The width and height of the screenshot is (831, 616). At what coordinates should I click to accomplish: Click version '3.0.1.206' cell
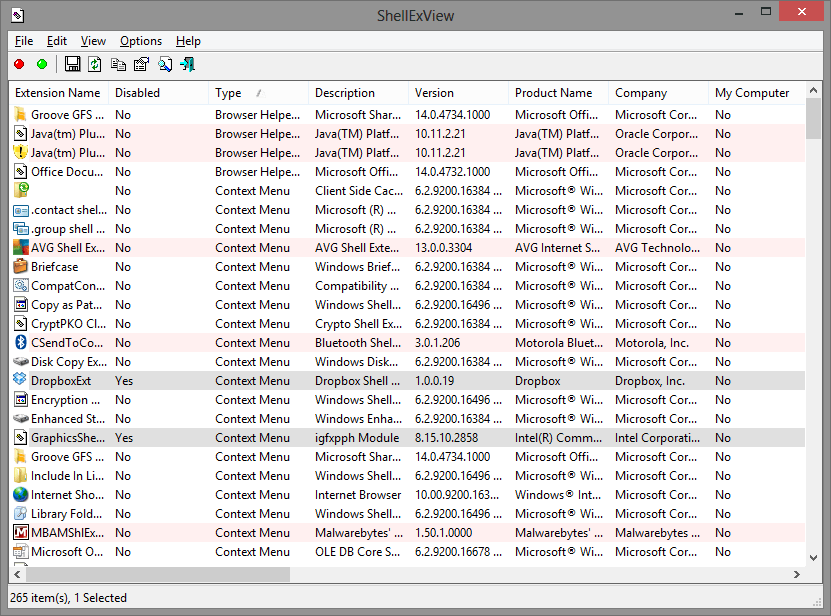click(437, 343)
